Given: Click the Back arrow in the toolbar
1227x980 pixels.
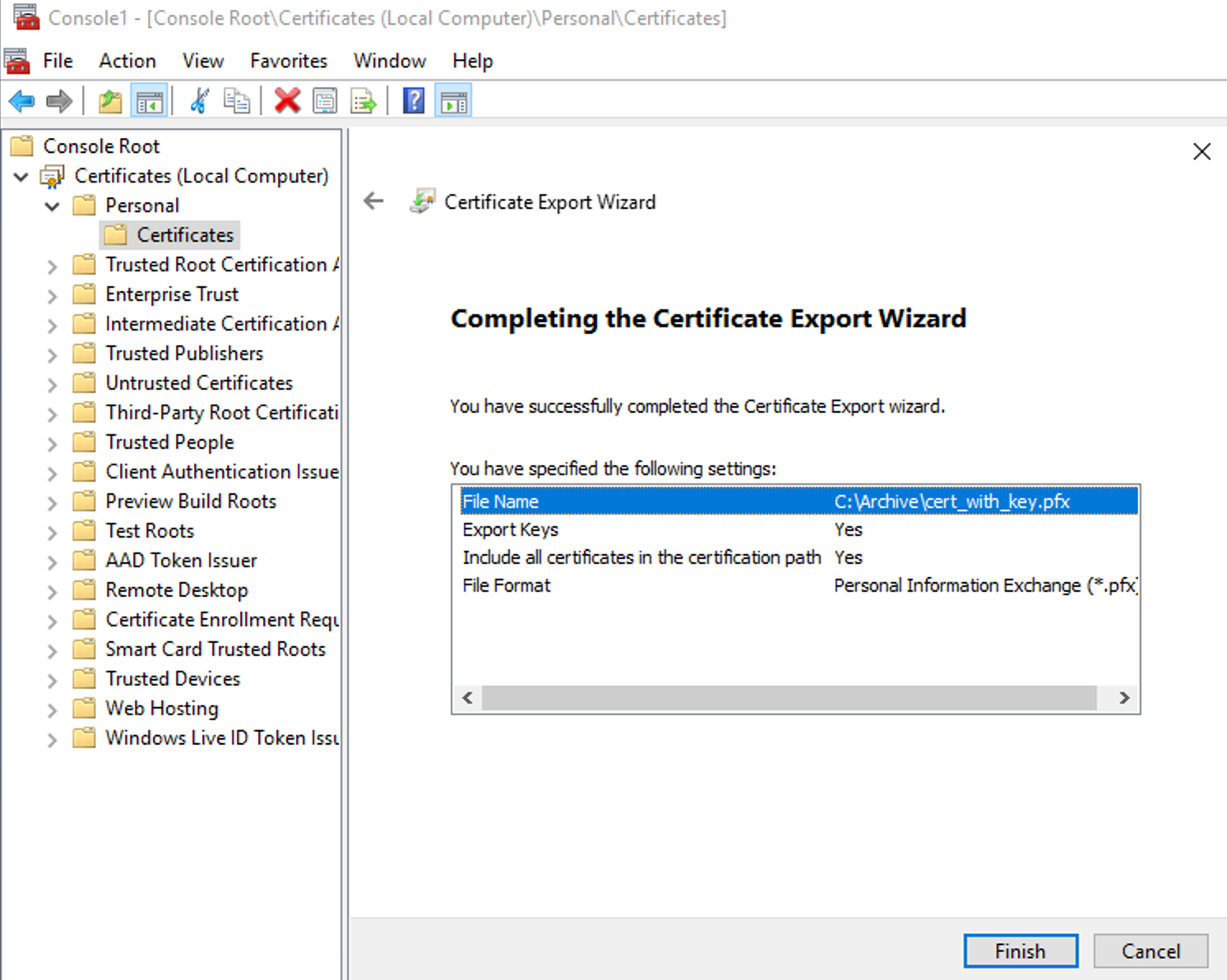Looking at the screenshot, I should pyautogui.click(x=21, y=102).
